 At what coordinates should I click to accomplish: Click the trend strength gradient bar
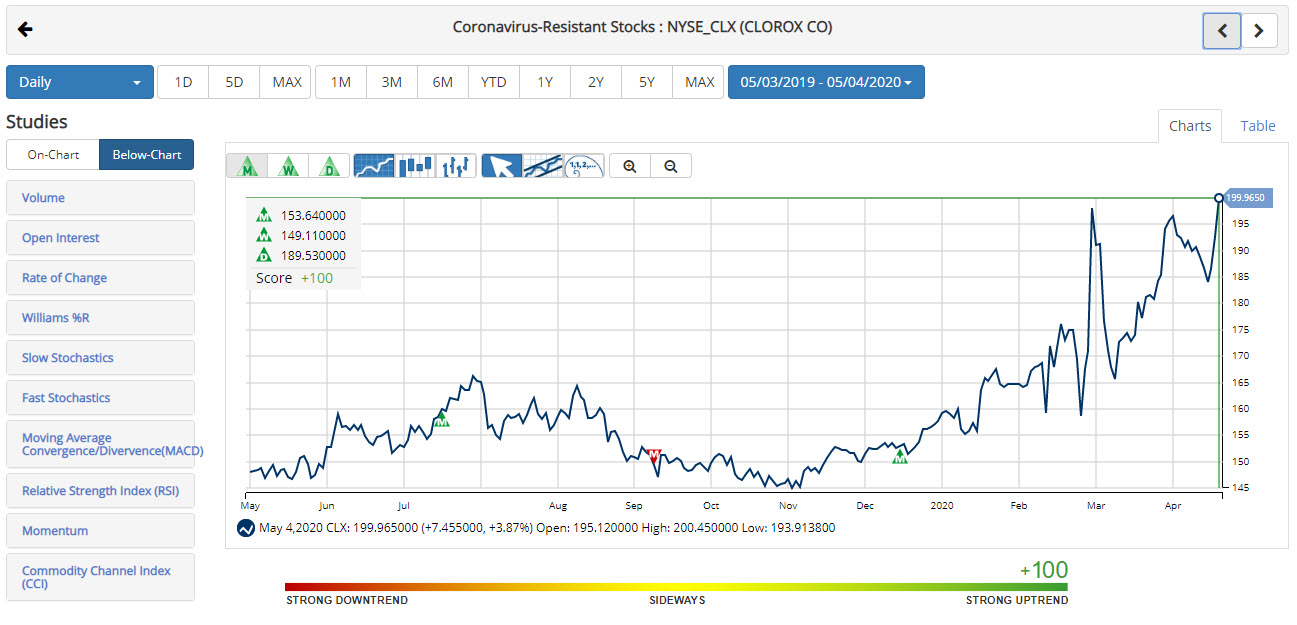(676, 588)
